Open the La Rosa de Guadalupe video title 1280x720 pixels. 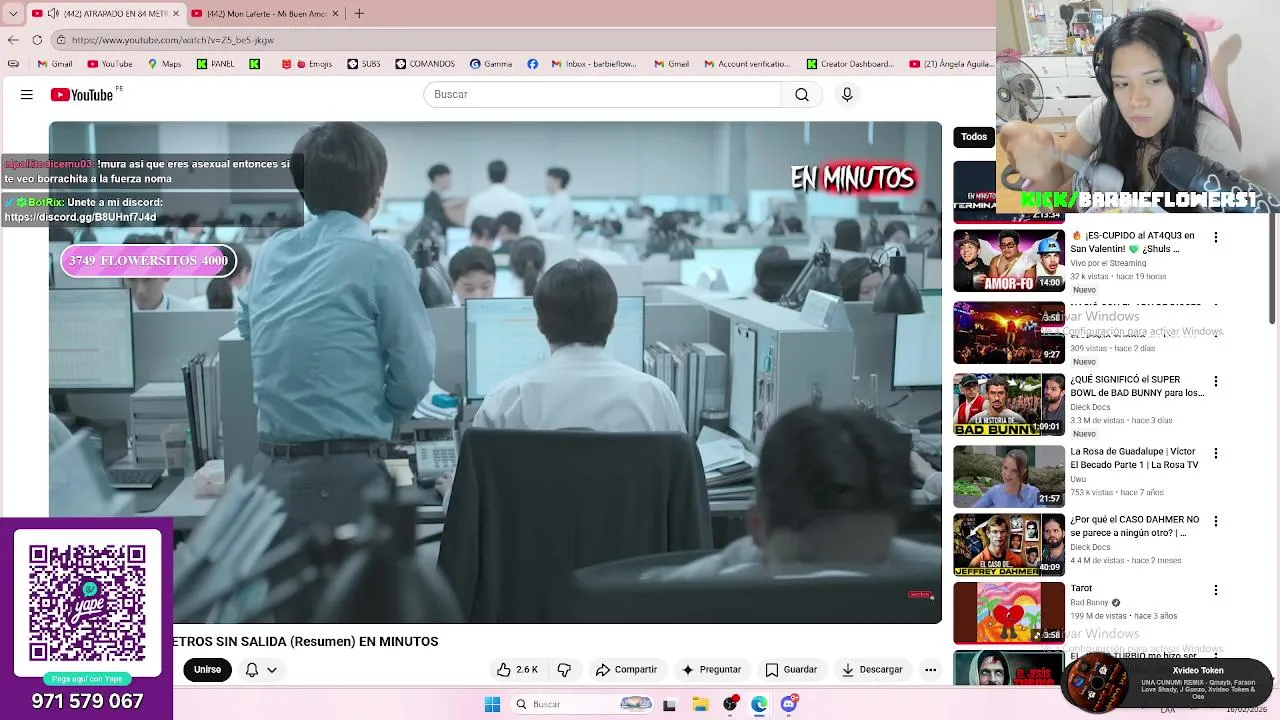[x=1134, y=458]
